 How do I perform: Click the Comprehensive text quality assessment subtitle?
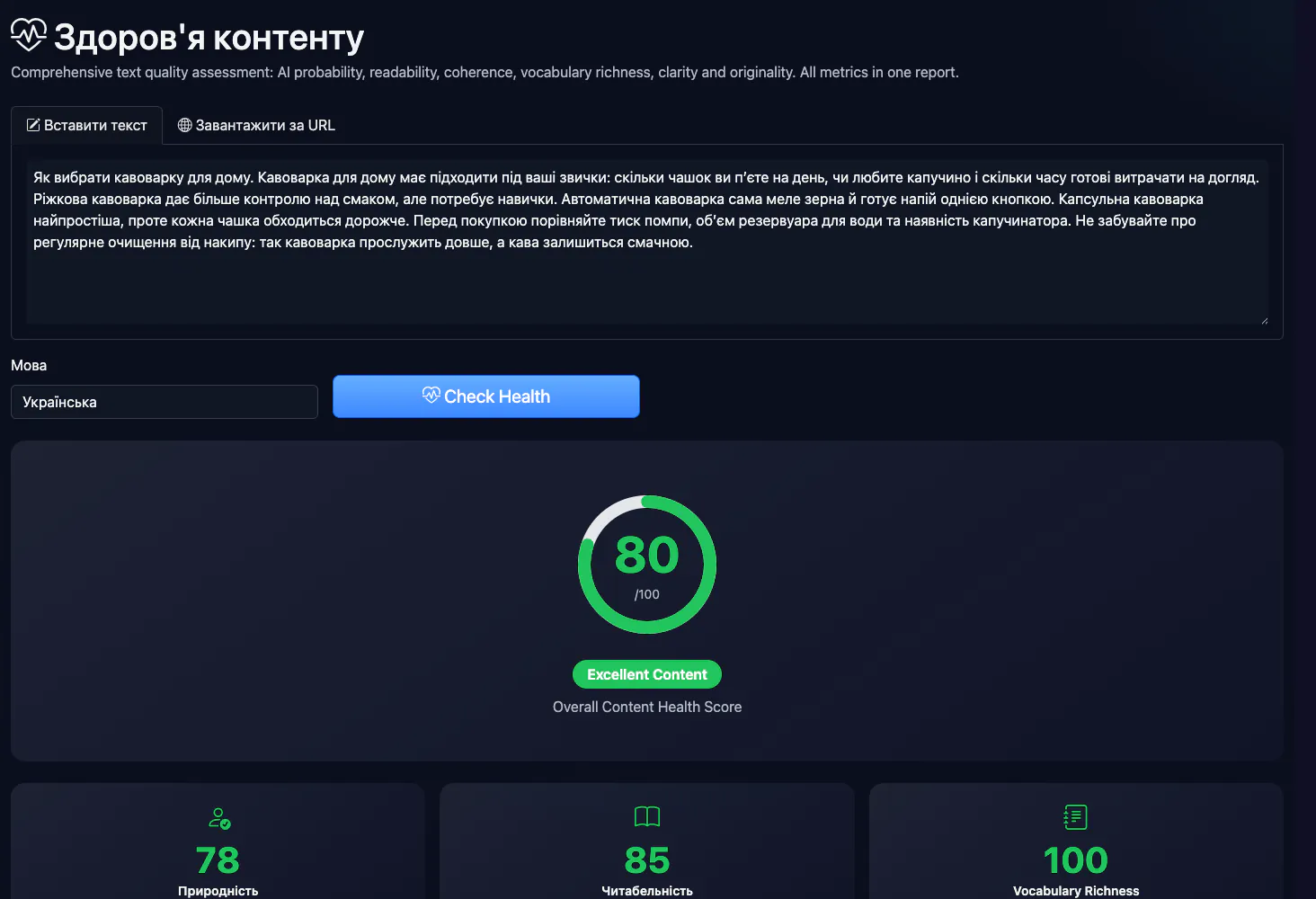[485, 72]
